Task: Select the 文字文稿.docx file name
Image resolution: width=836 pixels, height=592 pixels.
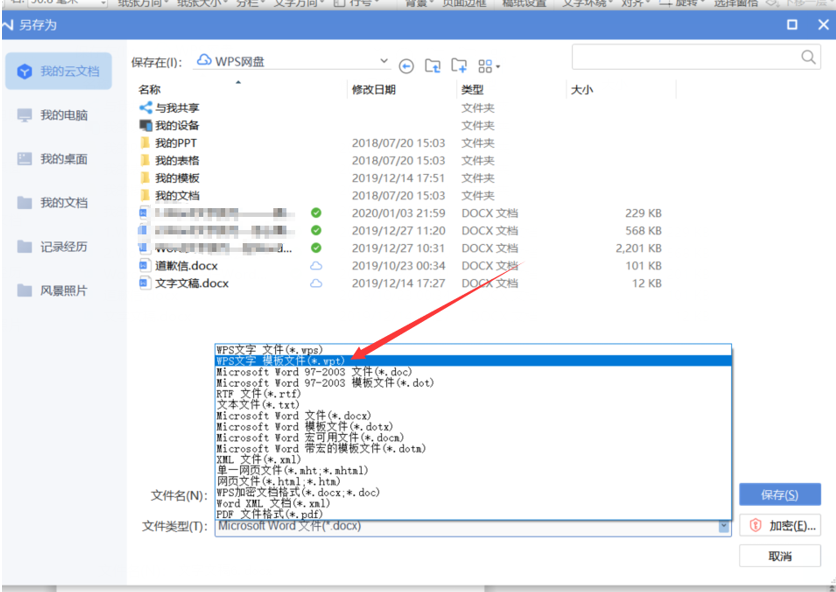Action: [x=192, y=283]
